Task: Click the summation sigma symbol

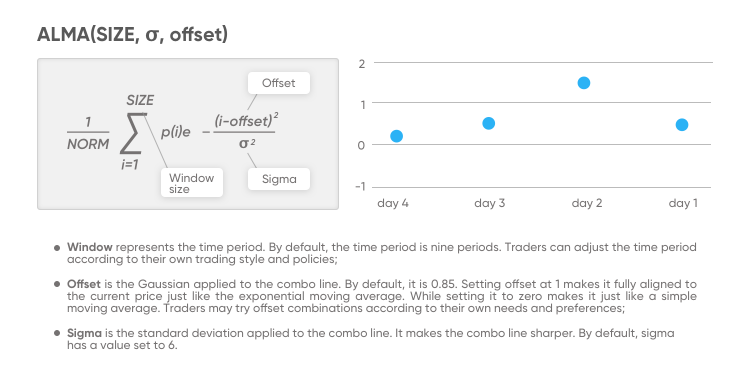Action: [x=133, y=133]
